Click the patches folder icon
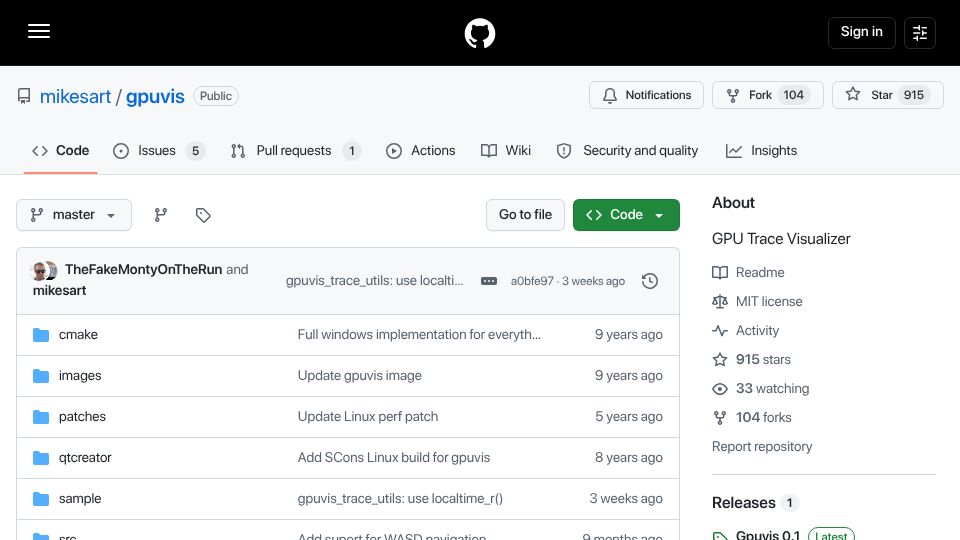 click(x=41, y=417)
